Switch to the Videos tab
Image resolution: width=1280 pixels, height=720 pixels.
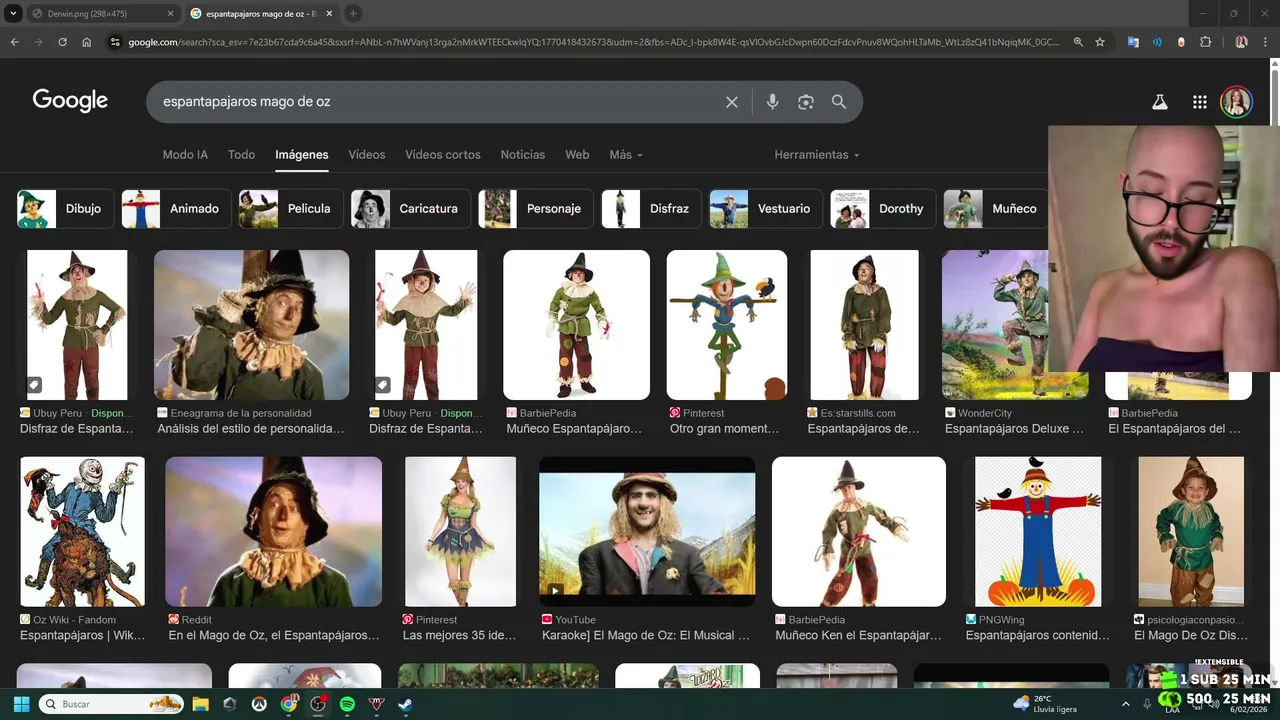[367, 155]
